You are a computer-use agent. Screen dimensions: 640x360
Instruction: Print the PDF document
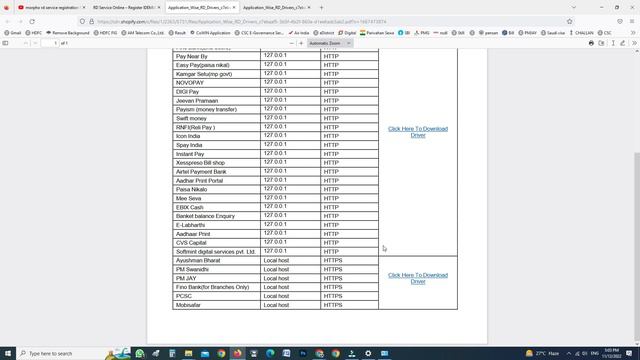pyautogui.click(x=591, y=43)
